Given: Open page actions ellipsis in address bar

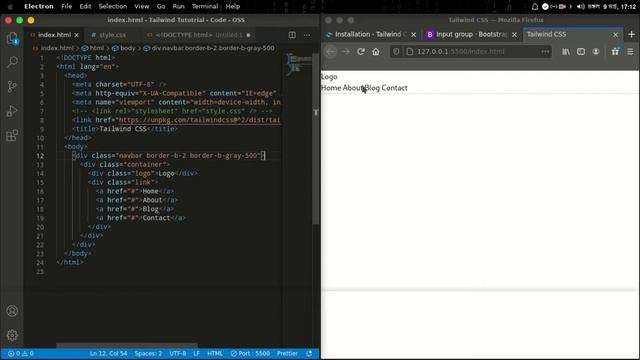Looking at the screenshot, I should tap(545, 52).
